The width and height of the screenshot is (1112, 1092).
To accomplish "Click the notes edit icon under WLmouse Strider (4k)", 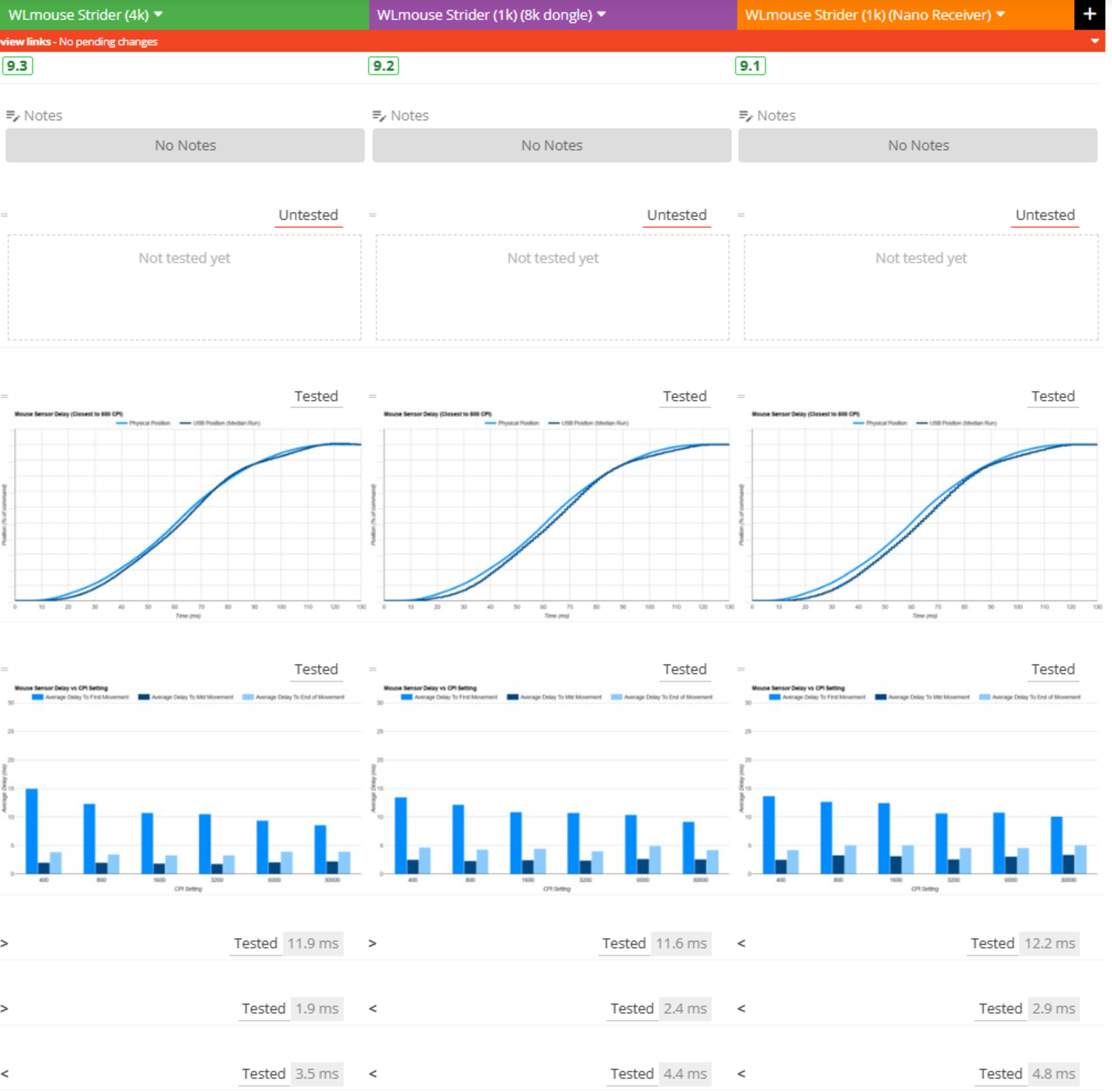I will 12,116.
